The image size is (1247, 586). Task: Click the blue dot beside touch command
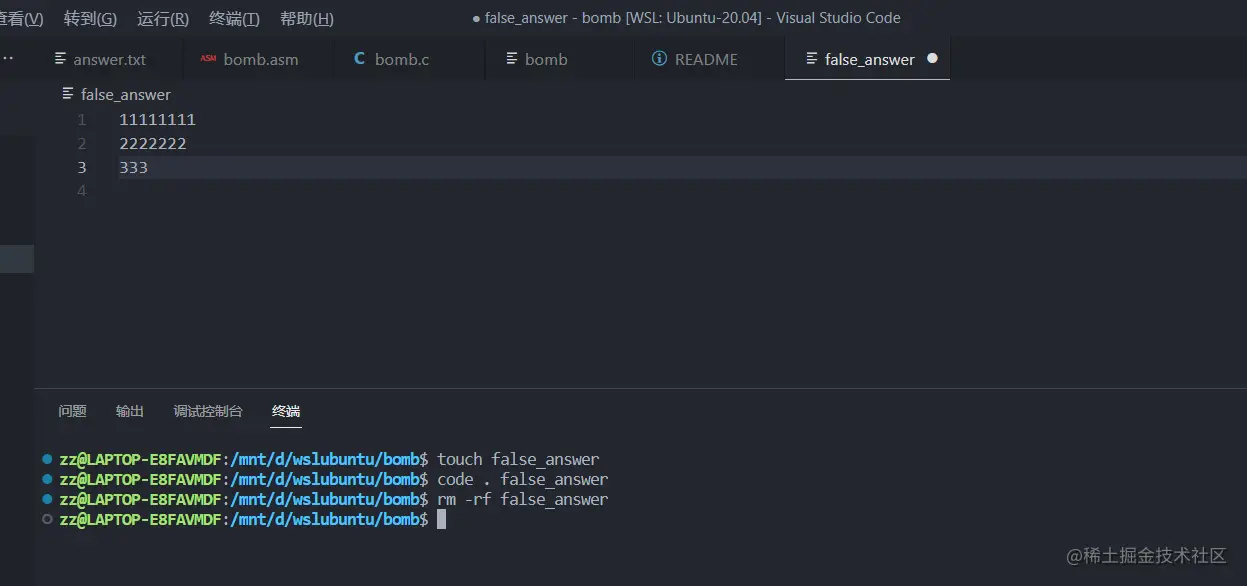coord(47,459)
